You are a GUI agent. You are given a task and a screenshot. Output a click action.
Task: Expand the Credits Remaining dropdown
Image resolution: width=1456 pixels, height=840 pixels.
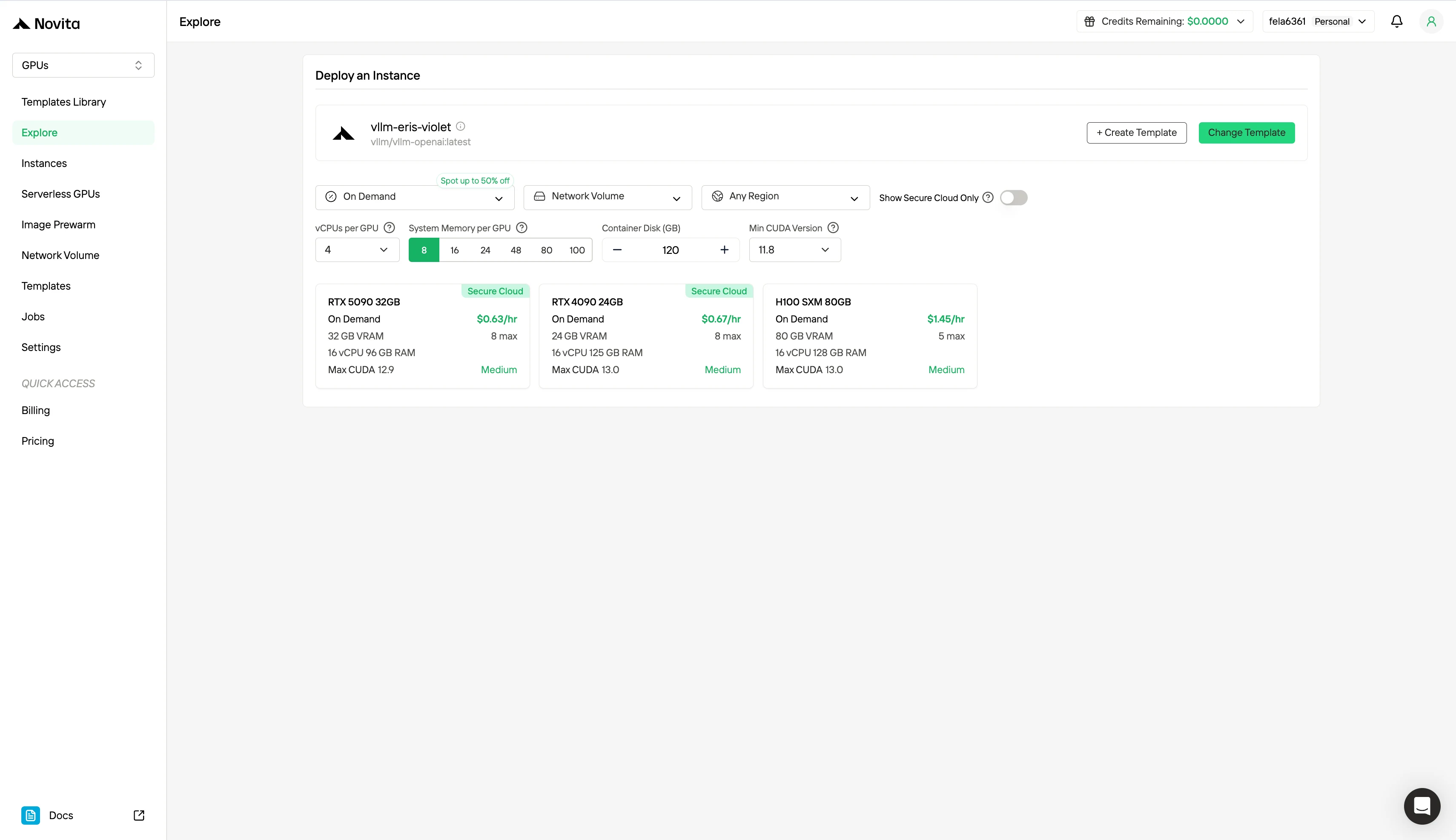tap(1164, 21)
